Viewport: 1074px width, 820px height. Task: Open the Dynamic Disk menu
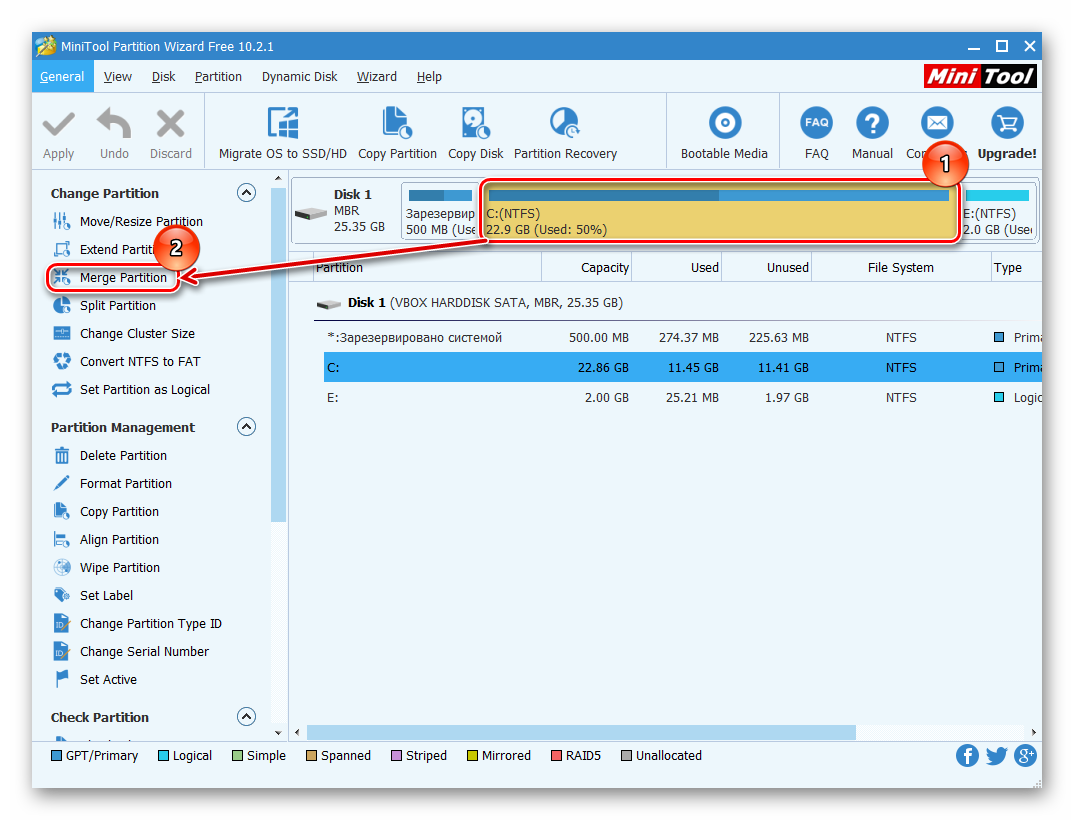click(x=299, y=77)
